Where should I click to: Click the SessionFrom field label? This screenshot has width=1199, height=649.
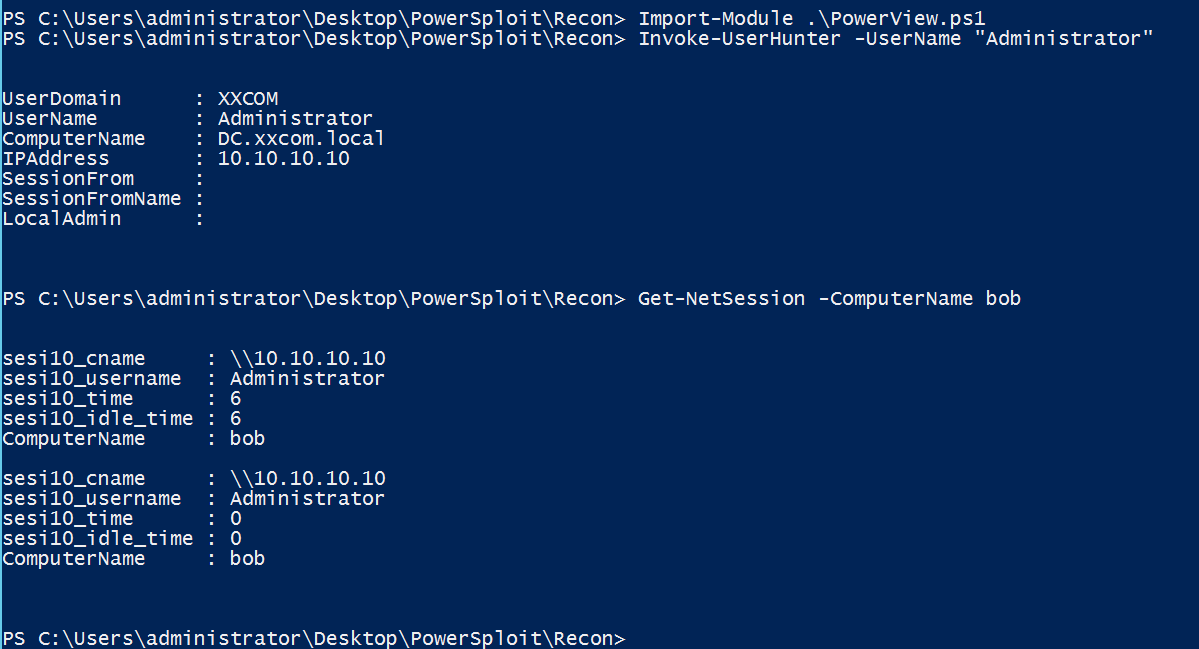68,178
